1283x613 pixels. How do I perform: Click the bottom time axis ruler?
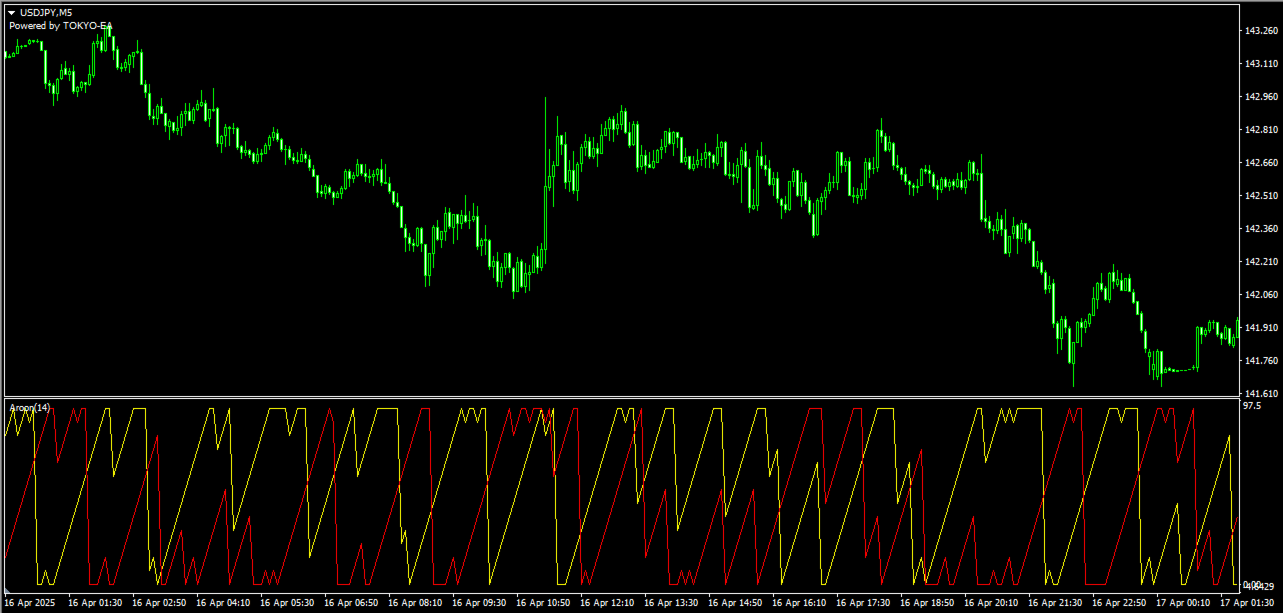point(640,603)
